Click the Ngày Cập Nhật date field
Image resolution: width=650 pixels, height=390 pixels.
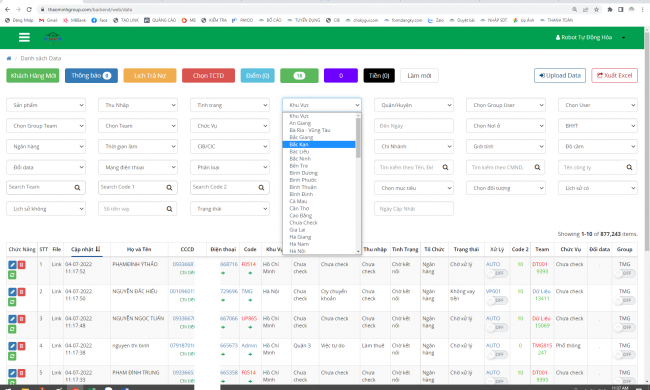click(x=414, y=209)
